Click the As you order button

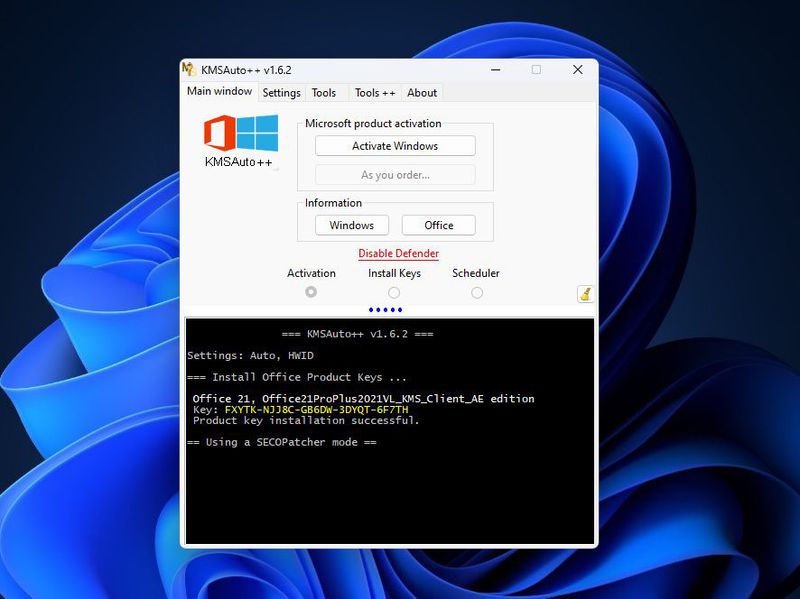(x=394, y=173)
